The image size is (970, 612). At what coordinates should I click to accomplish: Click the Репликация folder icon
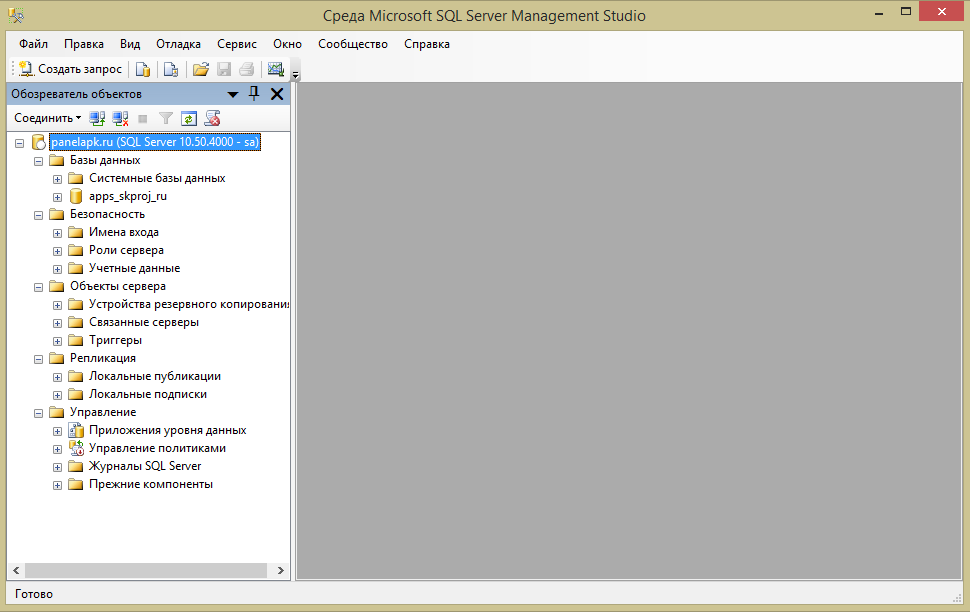[57, 358]
